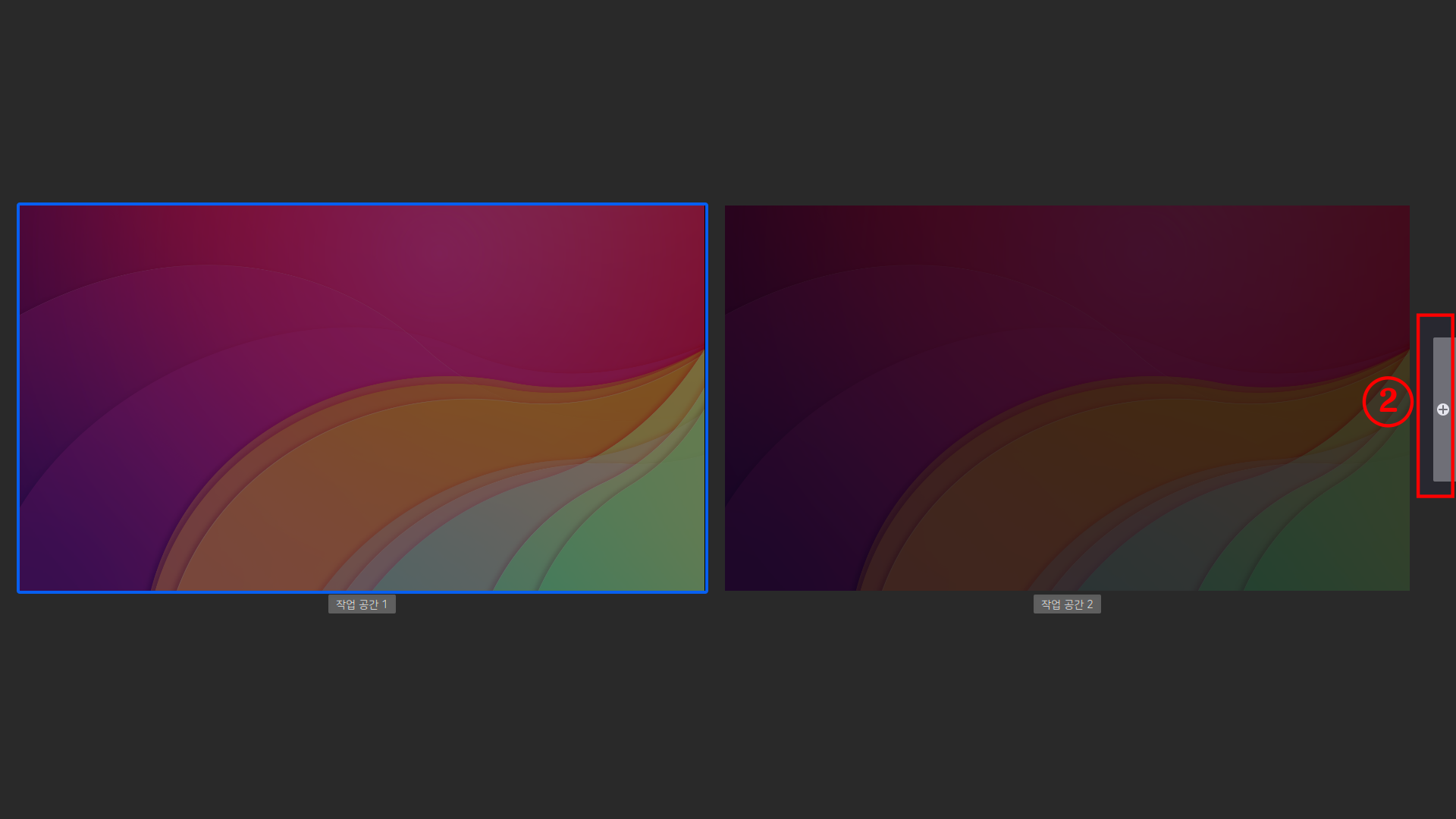The height and width of the screenshot is (819, 1456).
Task: Click the empty dark area below workspace 2 label
Action: click(x=1067, y=713)
